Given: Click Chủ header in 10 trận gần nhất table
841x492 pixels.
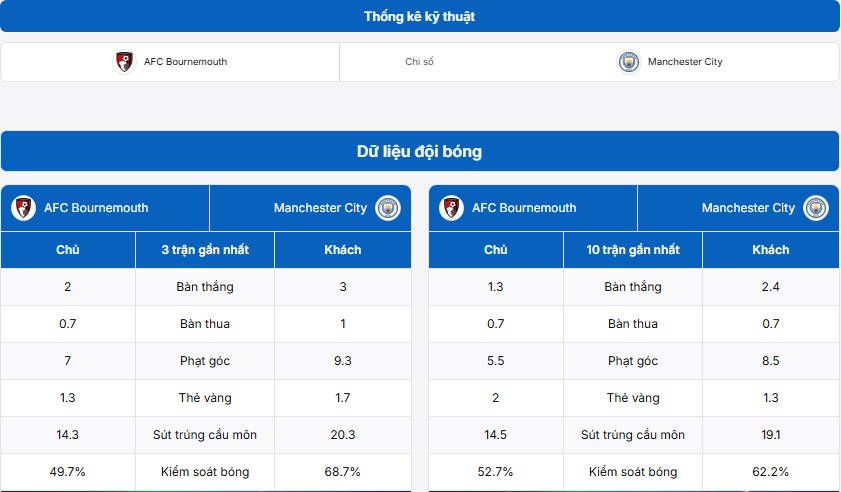Looking at the screenshot, I should coord(496,249).
